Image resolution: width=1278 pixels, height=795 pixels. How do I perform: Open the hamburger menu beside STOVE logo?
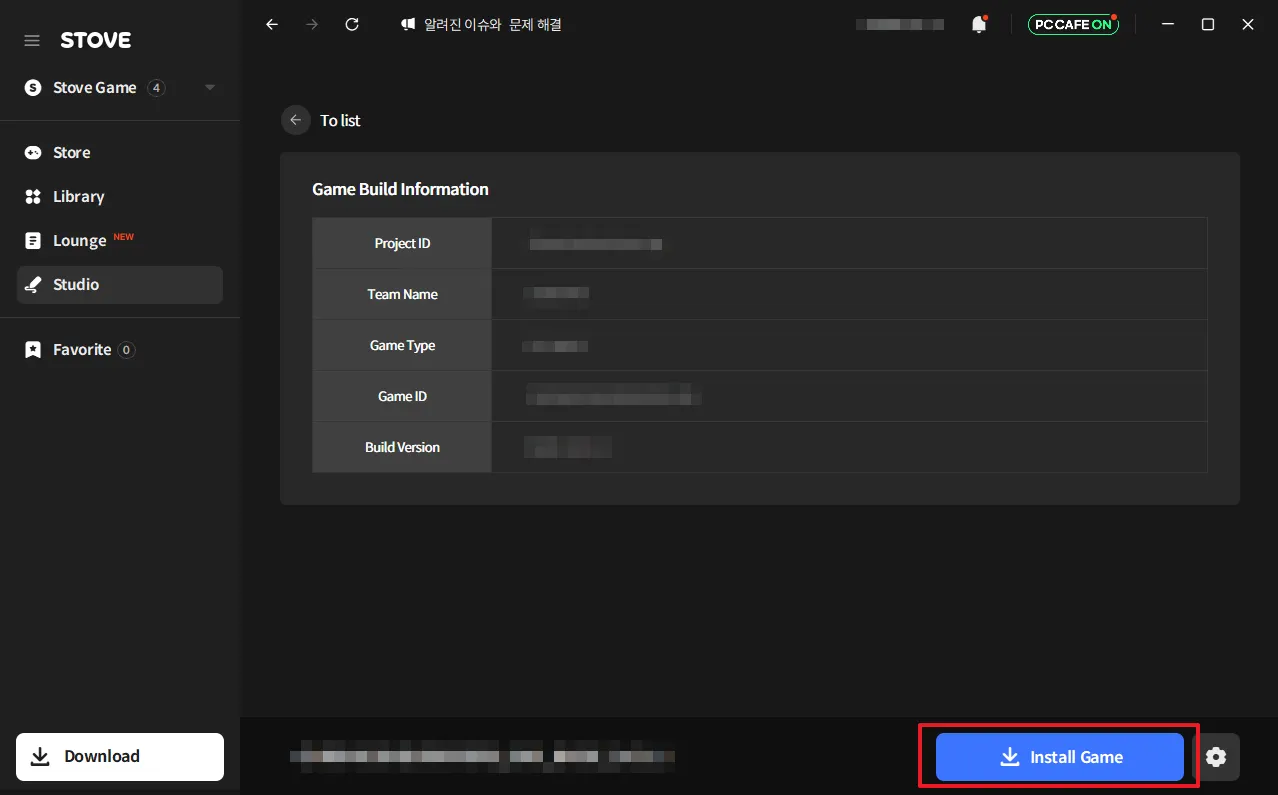coord(32,40)
